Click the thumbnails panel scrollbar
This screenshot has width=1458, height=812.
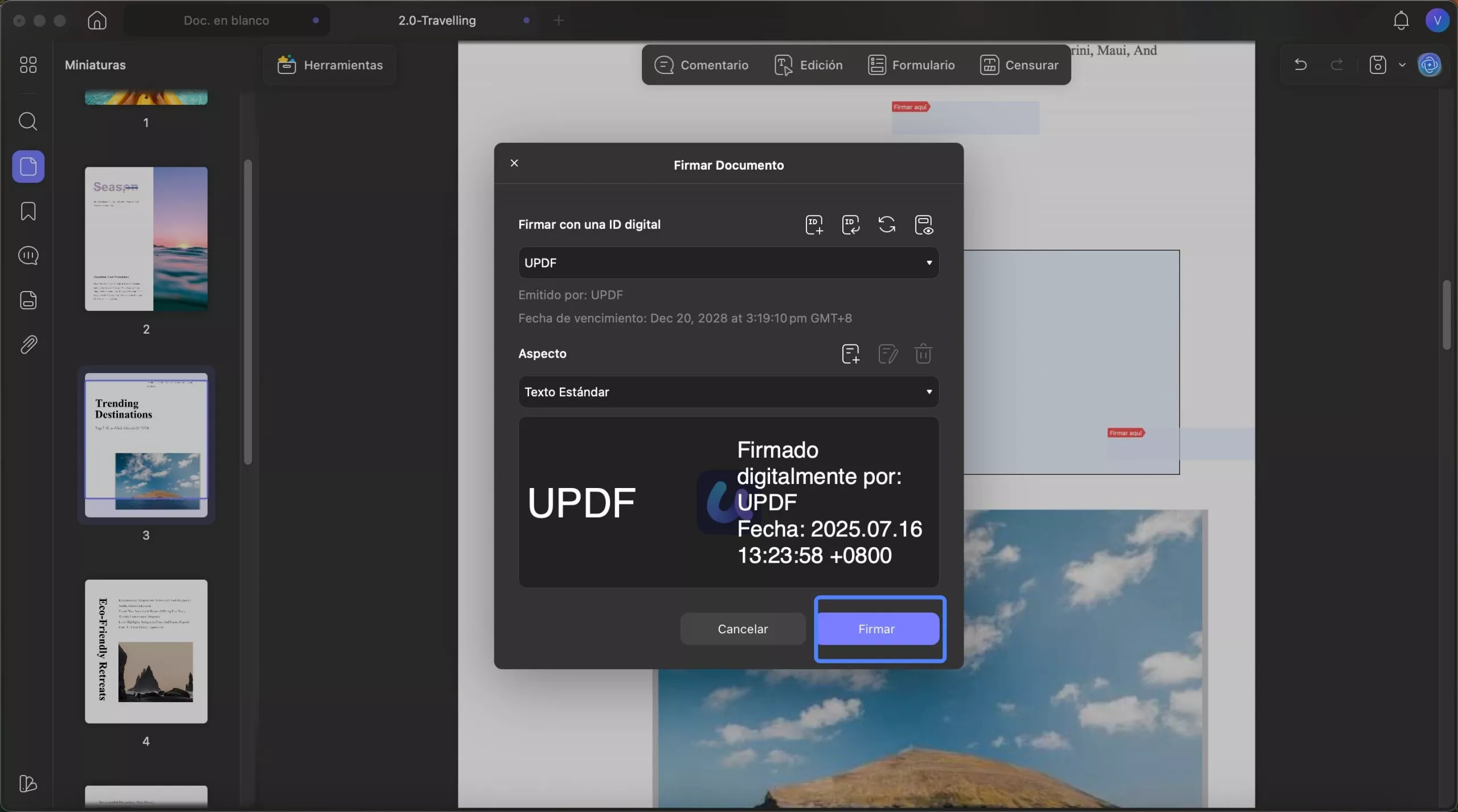[x=248, y=312]
